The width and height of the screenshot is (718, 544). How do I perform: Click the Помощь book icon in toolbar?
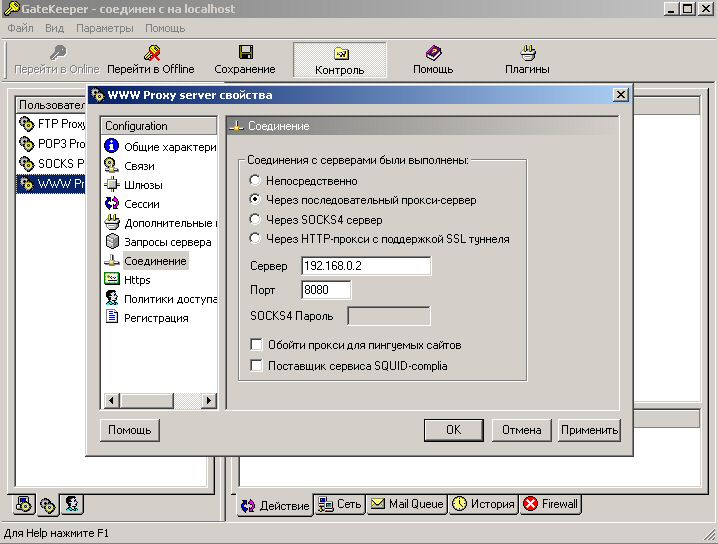pyautogui.click(x=433, y=53)
